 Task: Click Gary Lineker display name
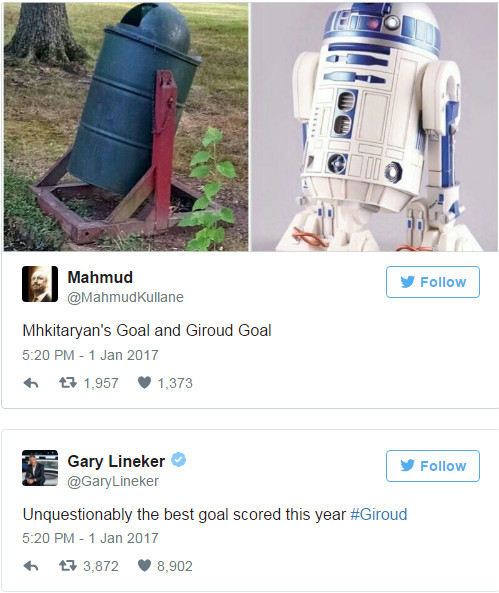coord(116,461)
